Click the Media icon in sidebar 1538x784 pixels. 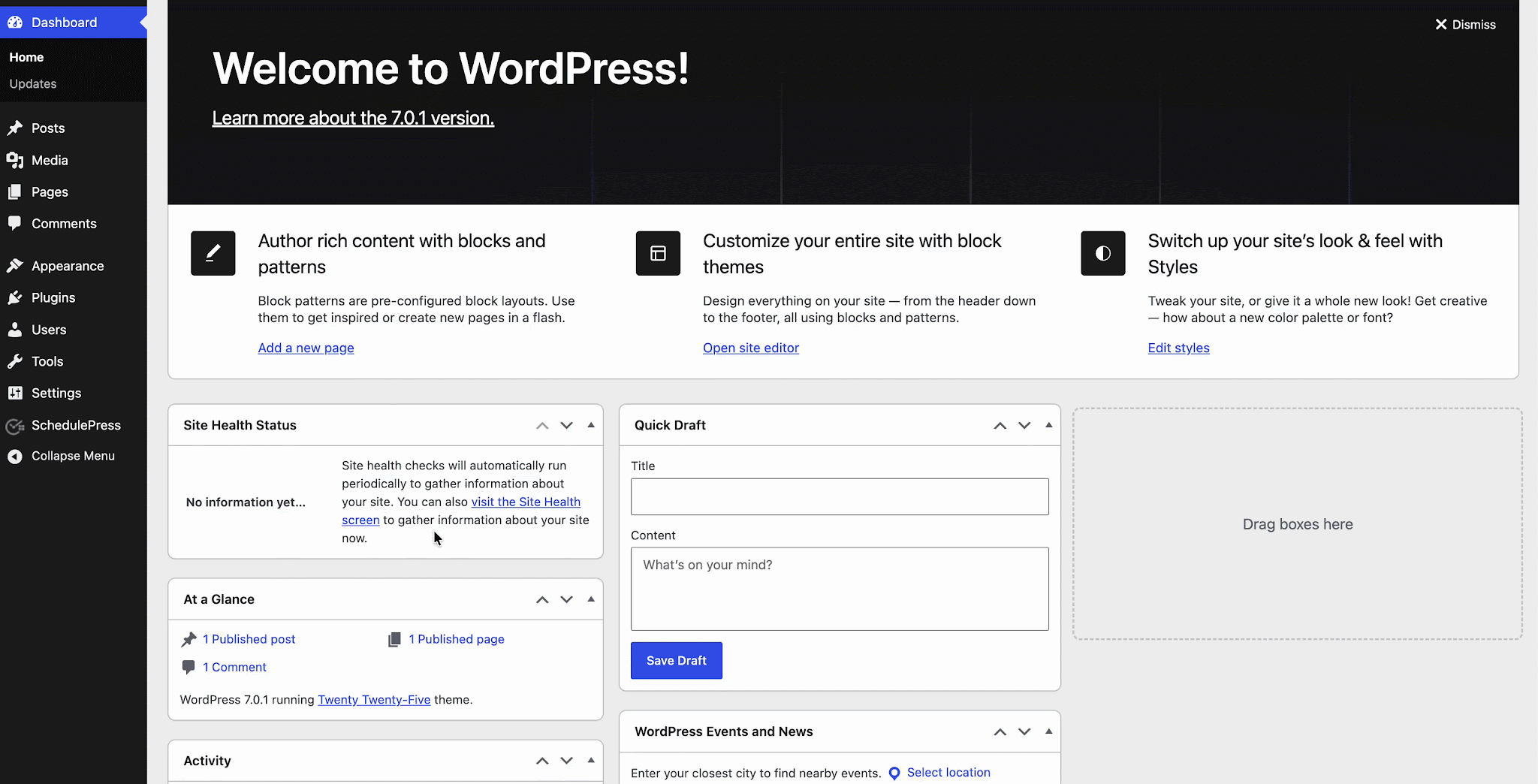tap(15, 160)
